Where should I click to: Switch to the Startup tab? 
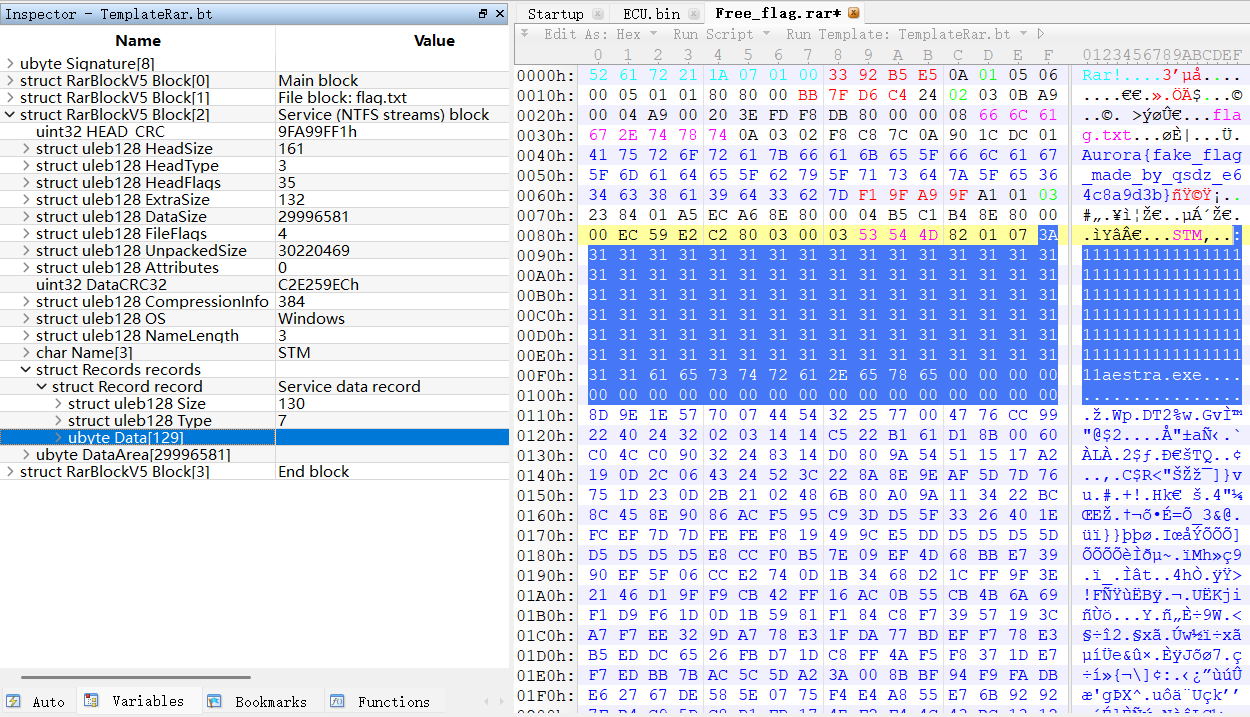tap(555, 13)
